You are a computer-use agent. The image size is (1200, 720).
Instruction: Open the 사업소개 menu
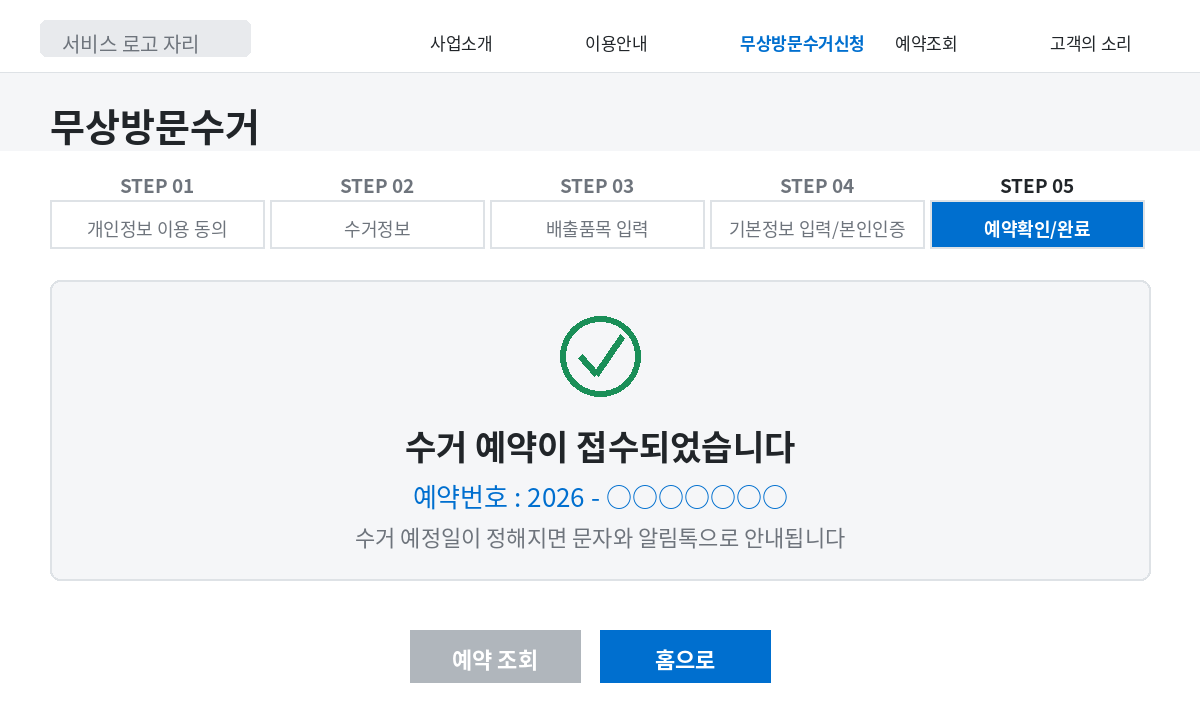point(461,43)
